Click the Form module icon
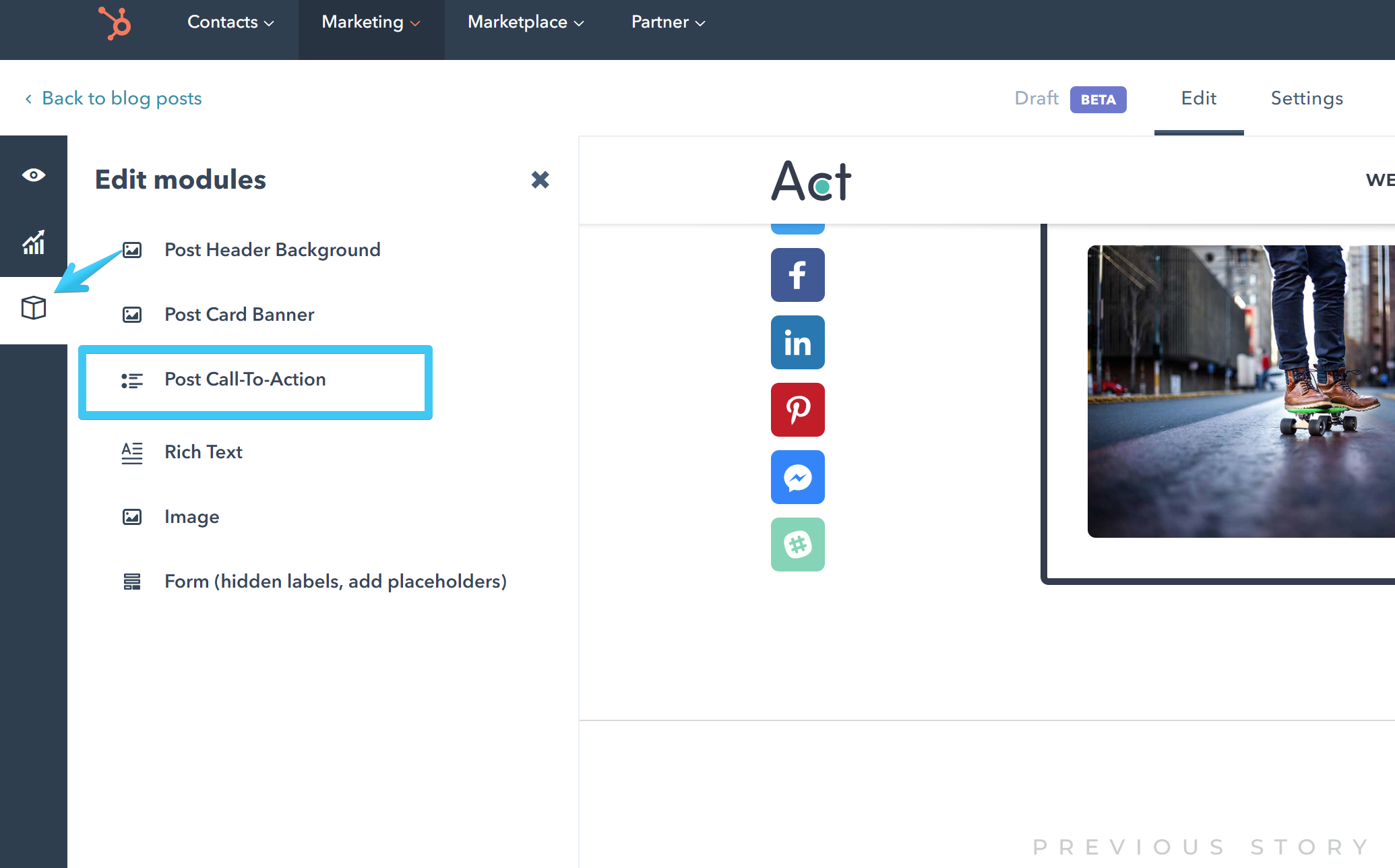 coord(132,581)
